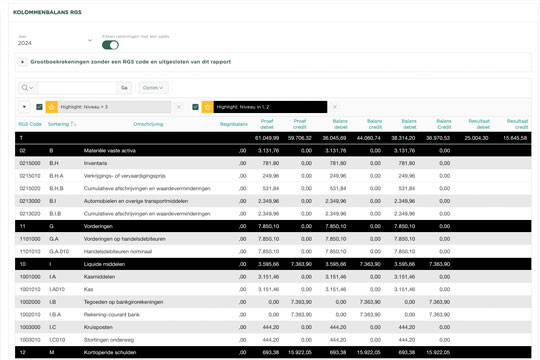Viewport: 540px width, 360px height.
Task: Sort by the Sortering column header
Action: [59, 124]
